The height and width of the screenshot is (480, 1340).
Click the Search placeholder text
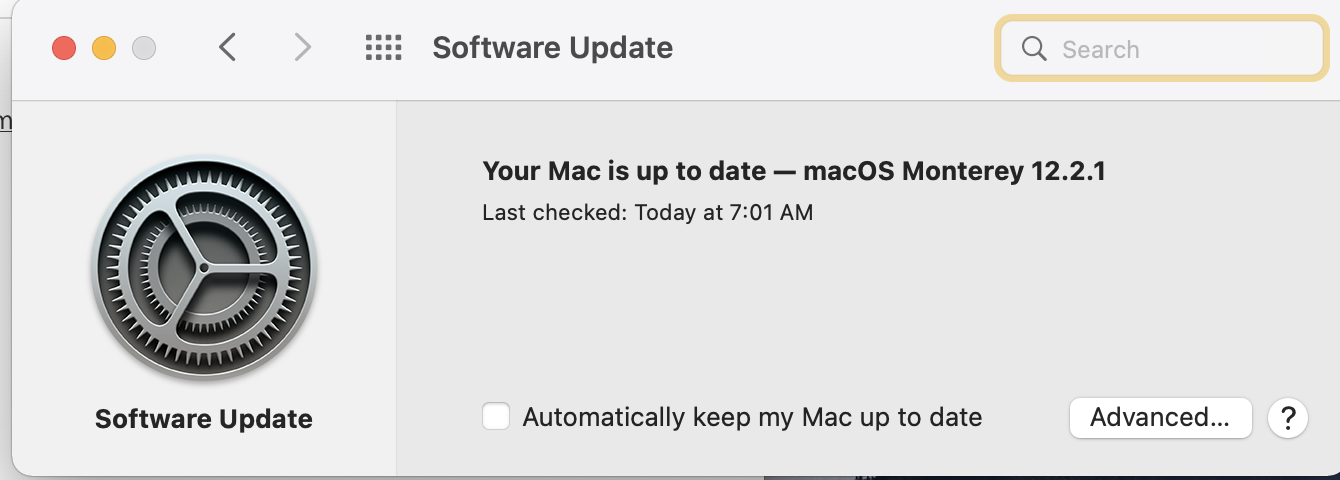(1100, 49)
